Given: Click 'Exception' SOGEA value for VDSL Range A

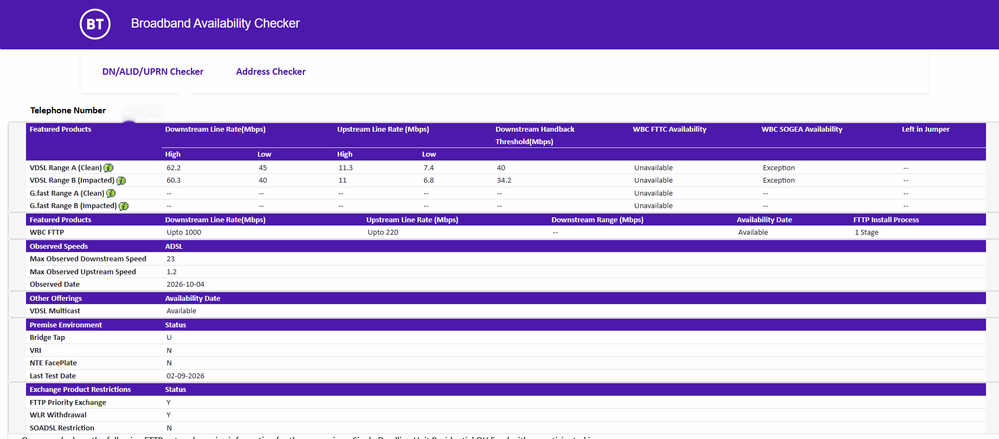Looking at the screenshot, I should click(x=779, y=168).
